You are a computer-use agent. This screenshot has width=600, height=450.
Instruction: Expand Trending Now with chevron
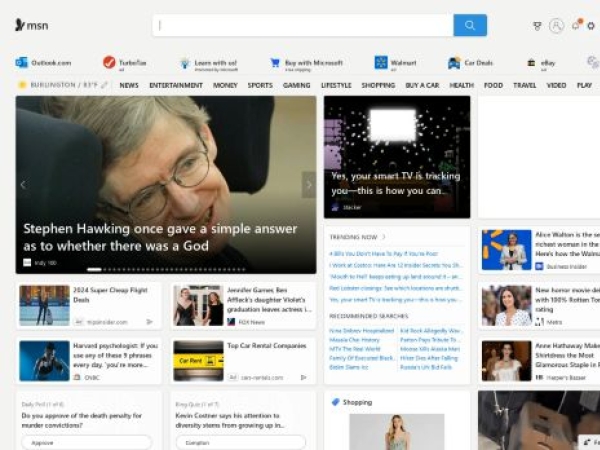point(383,237)
